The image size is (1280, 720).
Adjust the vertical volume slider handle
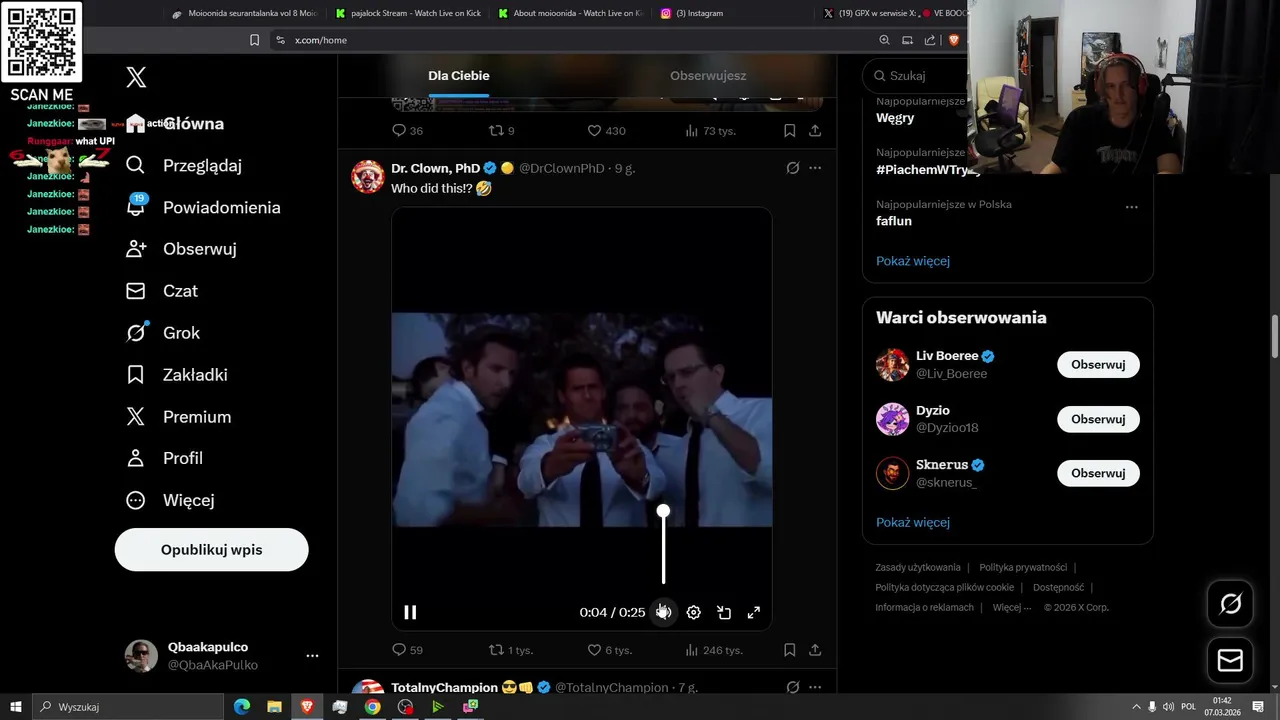click(663, 511)
